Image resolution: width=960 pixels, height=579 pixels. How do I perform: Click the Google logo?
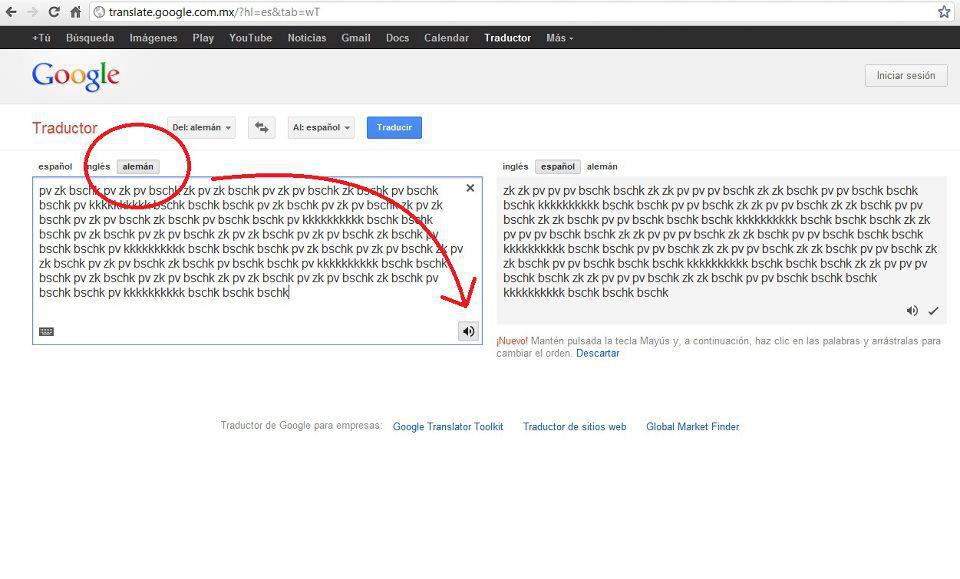point(75,77)
